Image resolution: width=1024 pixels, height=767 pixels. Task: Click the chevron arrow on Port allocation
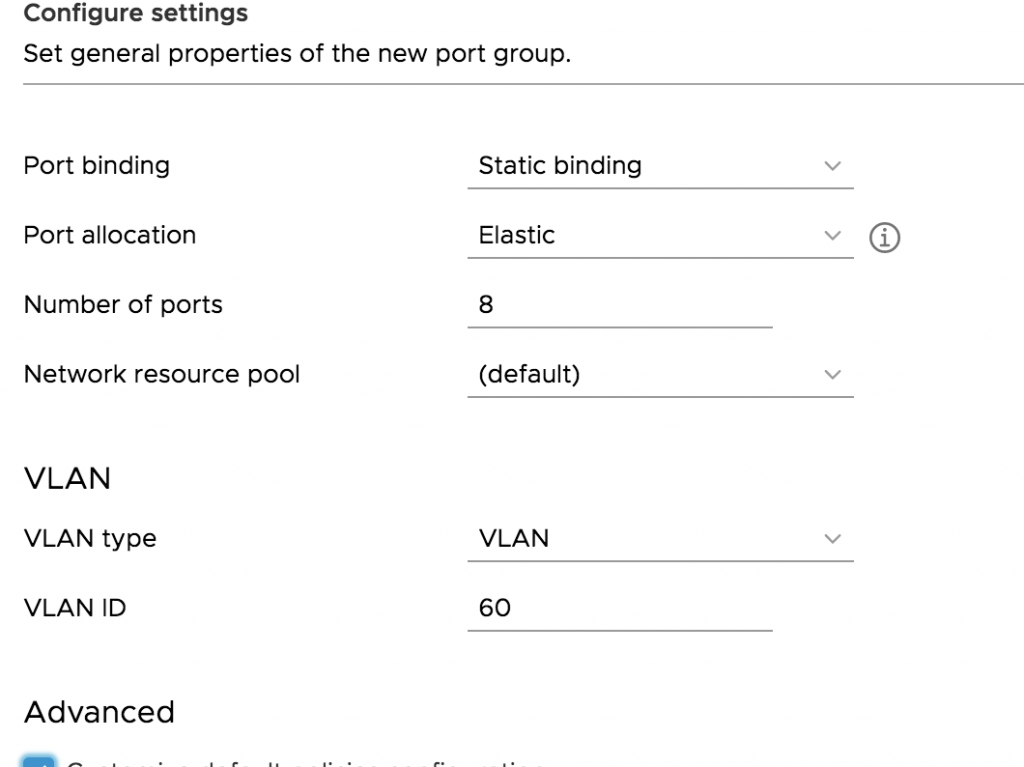click(832, 235)
